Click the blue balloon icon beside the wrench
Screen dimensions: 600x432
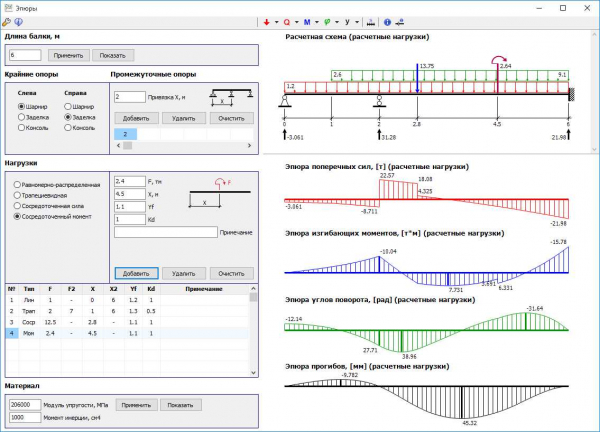coord(18,22)
